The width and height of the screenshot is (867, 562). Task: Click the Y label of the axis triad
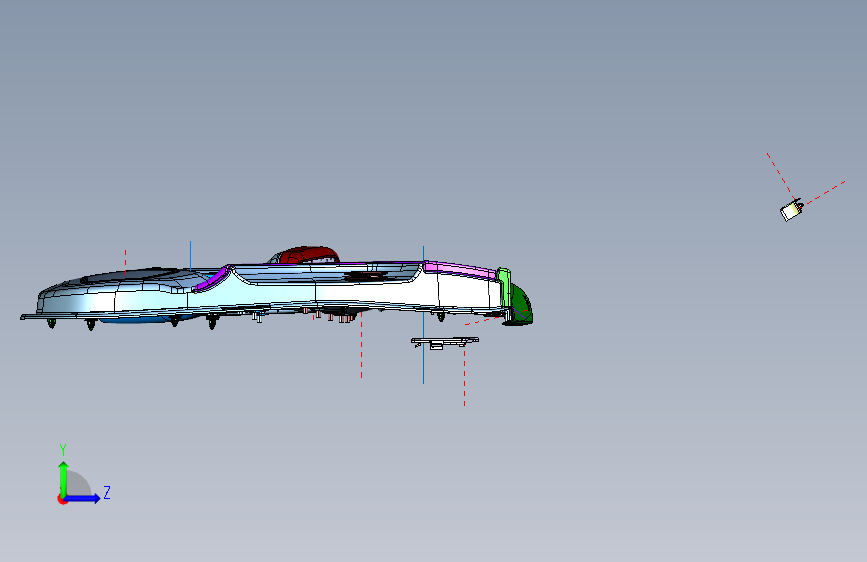coord(63,450)
